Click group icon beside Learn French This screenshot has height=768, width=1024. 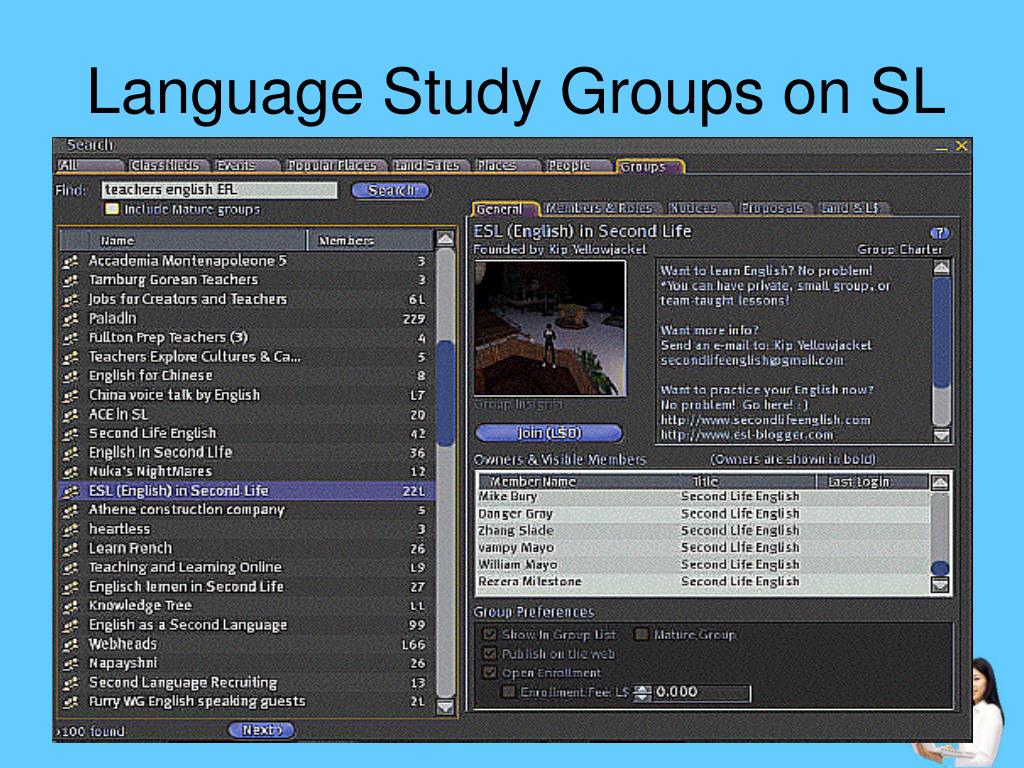coord(71,549)
